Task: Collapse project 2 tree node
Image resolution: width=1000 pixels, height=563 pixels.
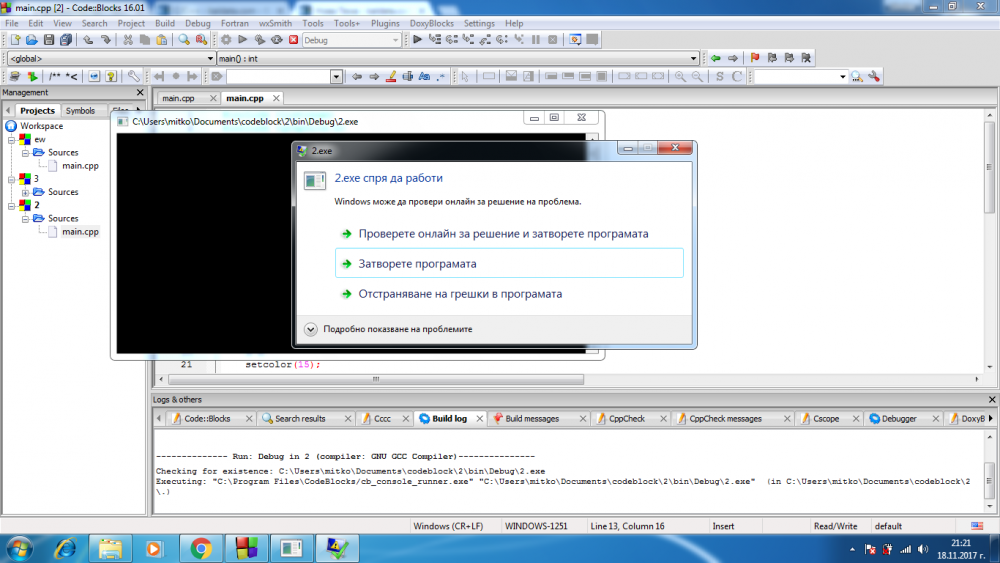Action: (x=11, y=205)
